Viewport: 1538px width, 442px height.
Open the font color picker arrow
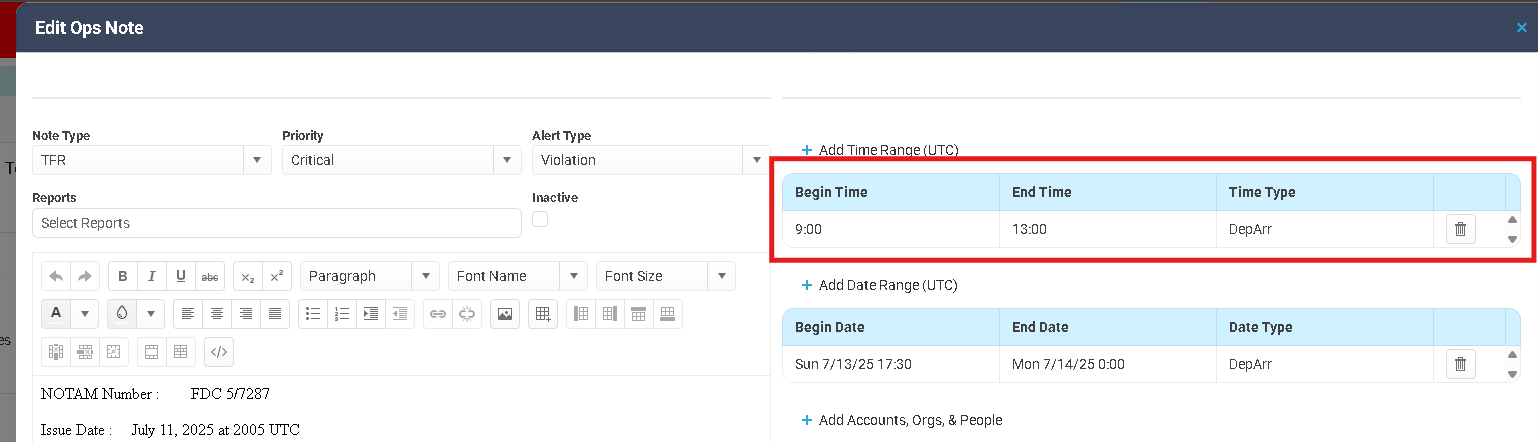pos(84,314)
